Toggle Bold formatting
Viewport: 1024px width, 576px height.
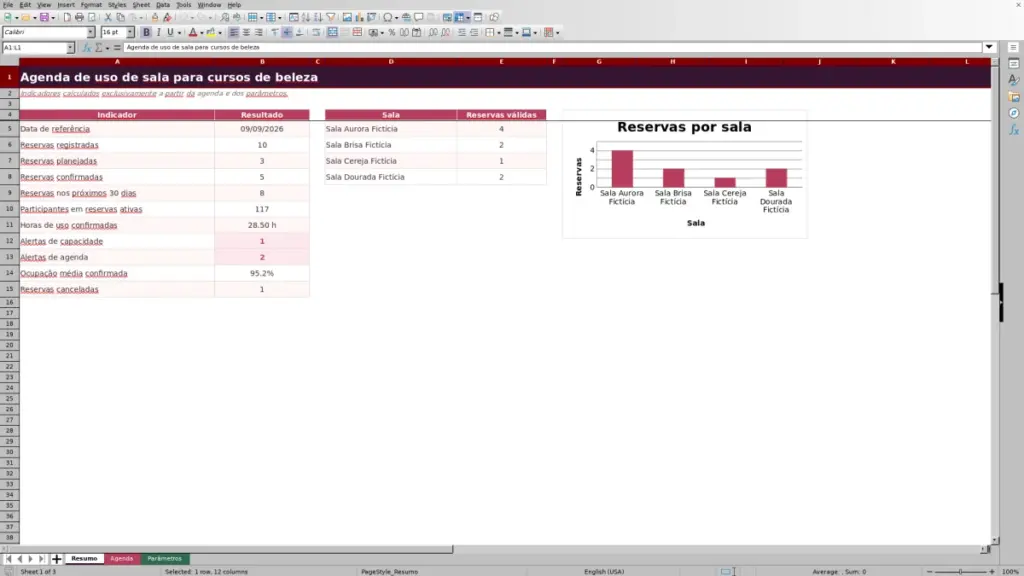point(146,33)
